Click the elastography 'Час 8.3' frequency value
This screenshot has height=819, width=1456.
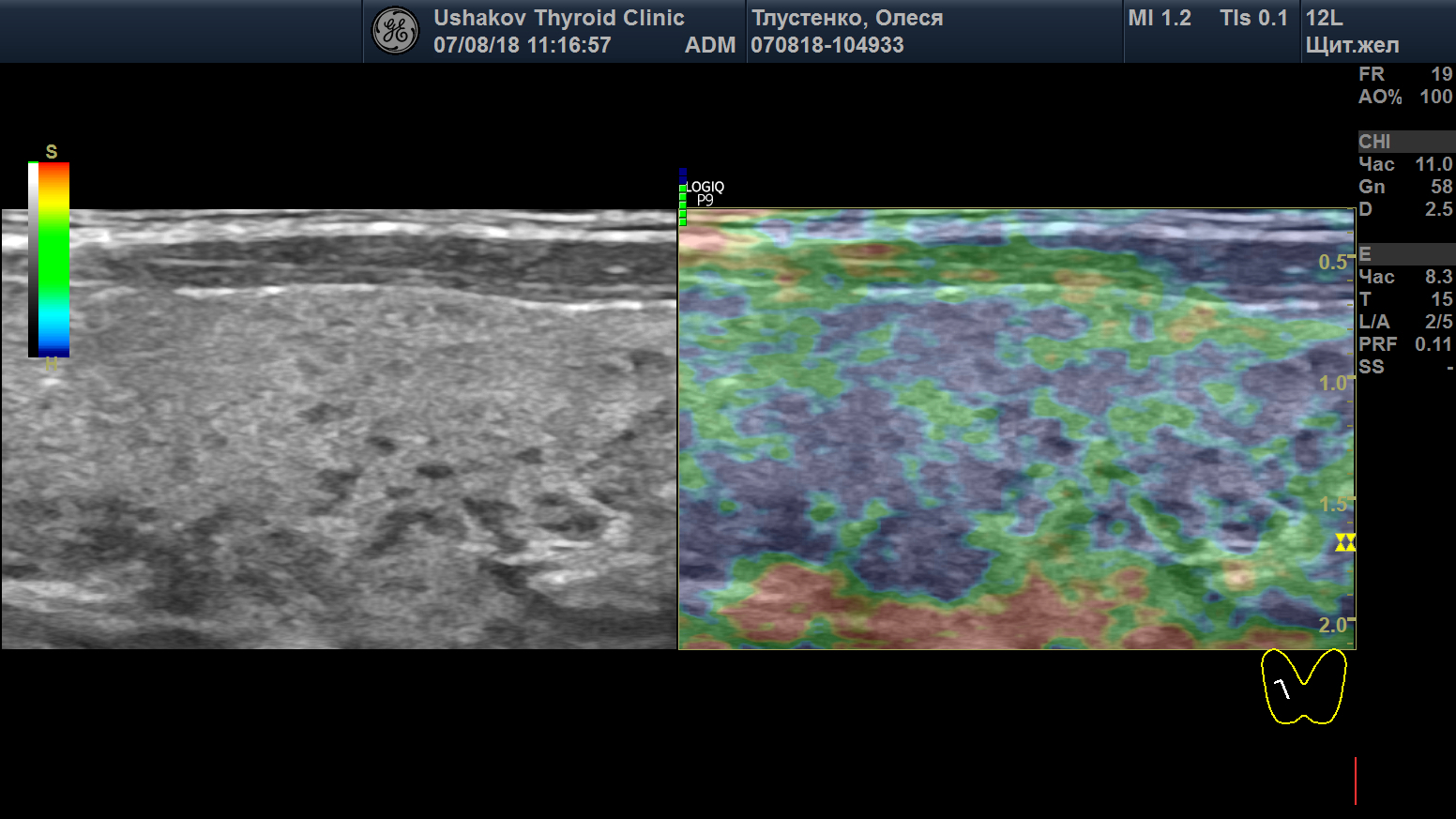pyautogui.click(x=1405, y=277)
